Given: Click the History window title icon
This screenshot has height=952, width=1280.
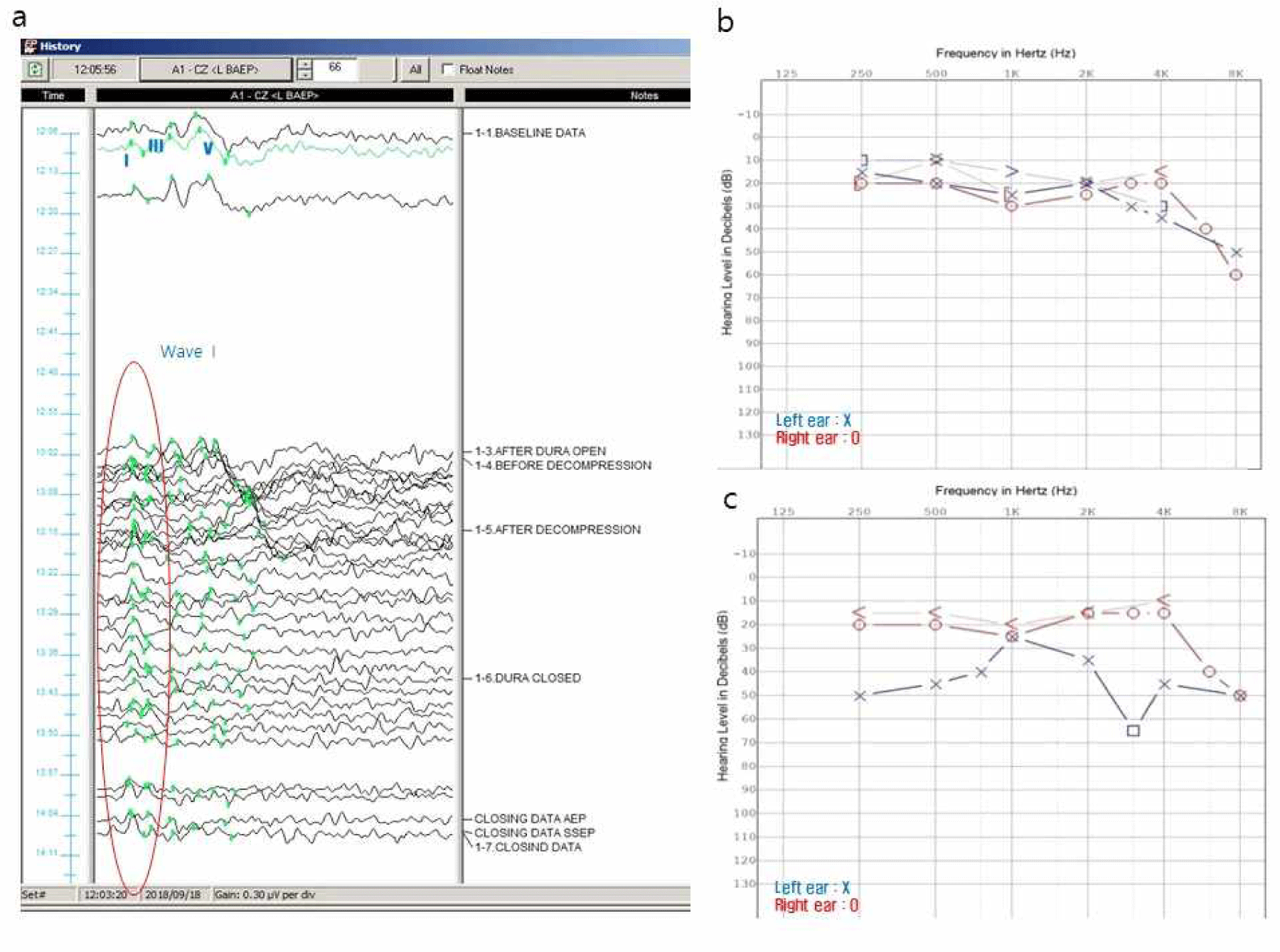Looking at the screenshot, I should point(30,46).
